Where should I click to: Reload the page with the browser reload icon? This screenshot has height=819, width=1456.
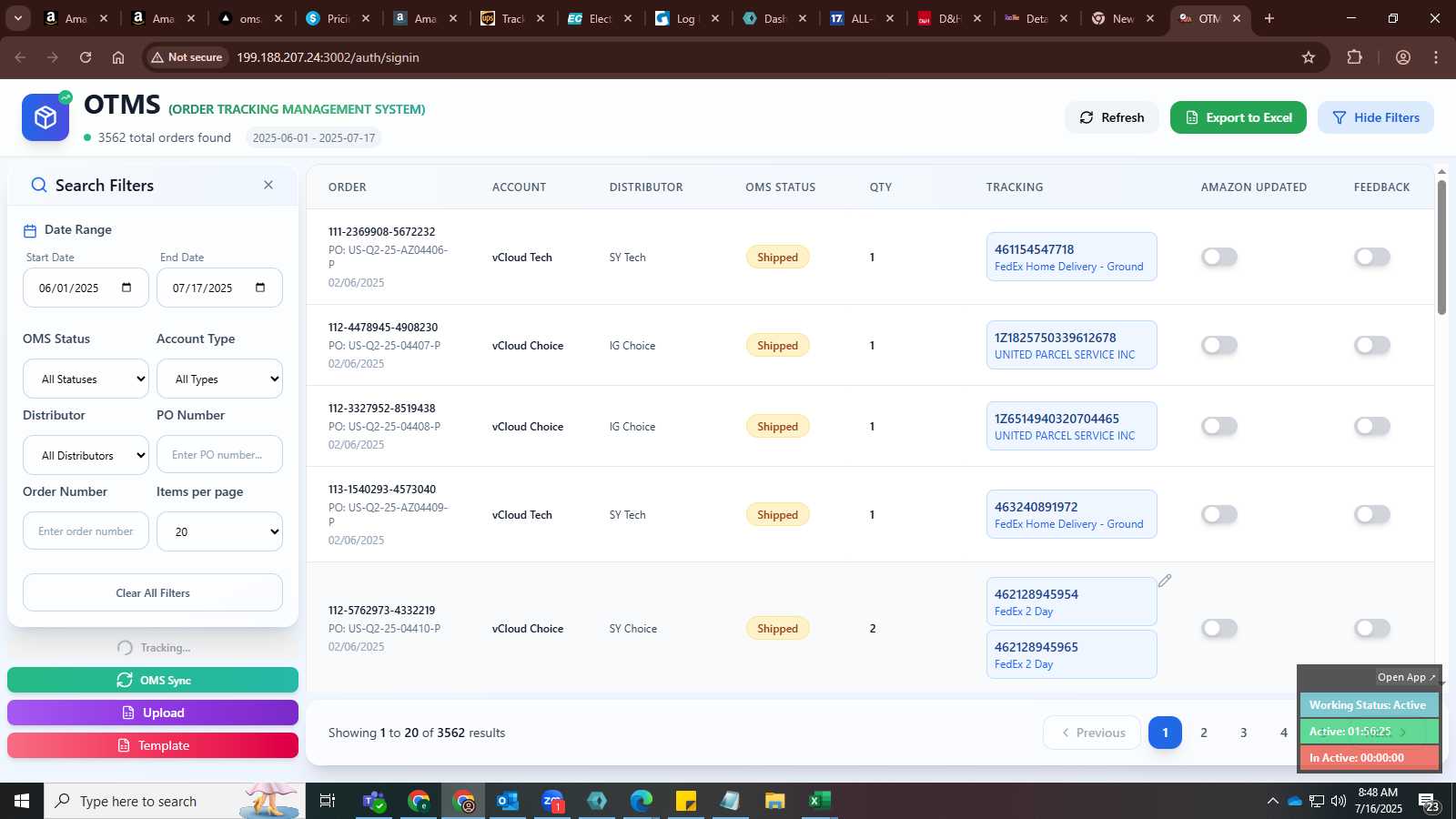click(x=86, y=57)
